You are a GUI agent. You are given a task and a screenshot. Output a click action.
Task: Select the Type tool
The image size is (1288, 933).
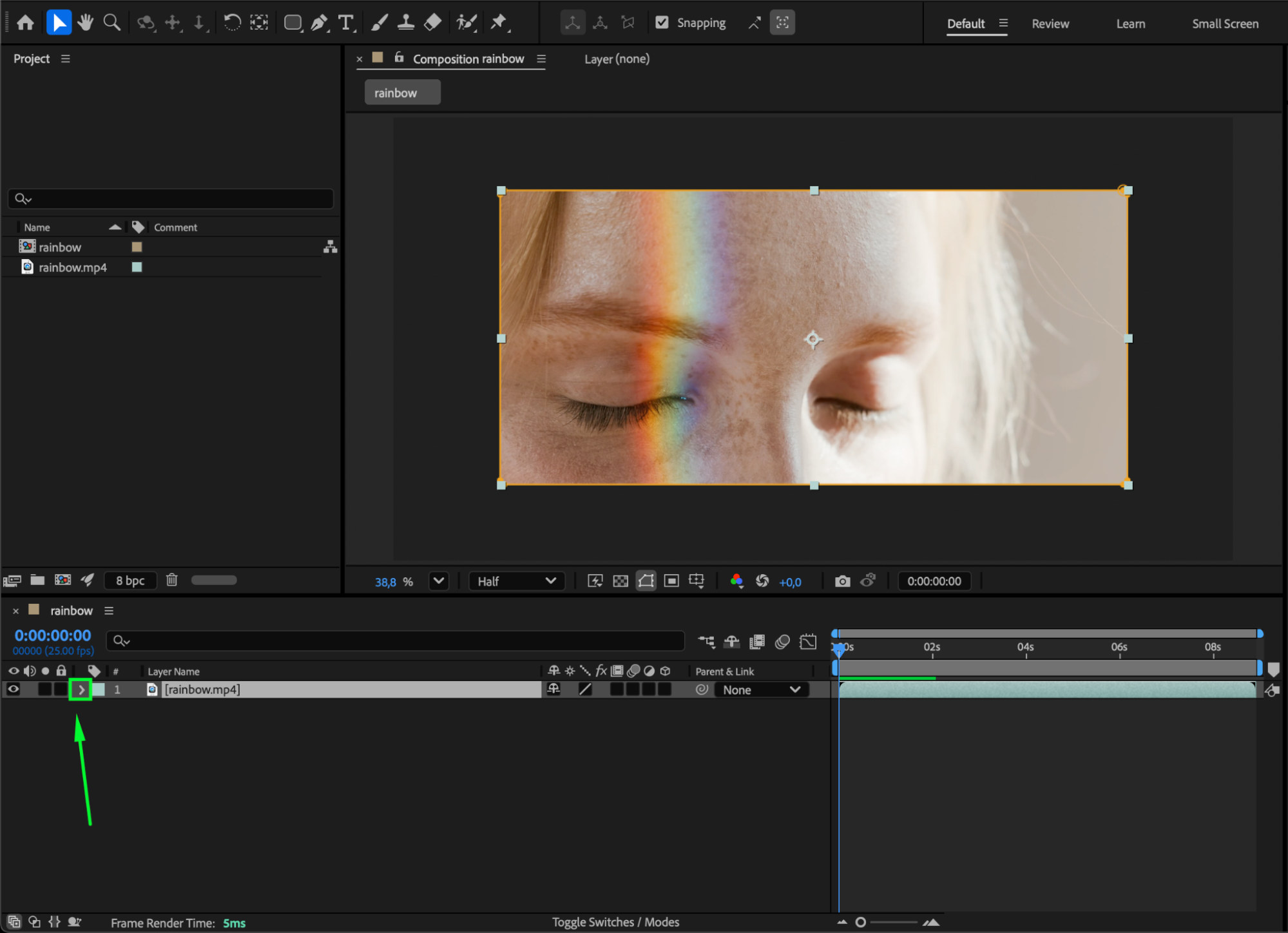pos(346,23)
